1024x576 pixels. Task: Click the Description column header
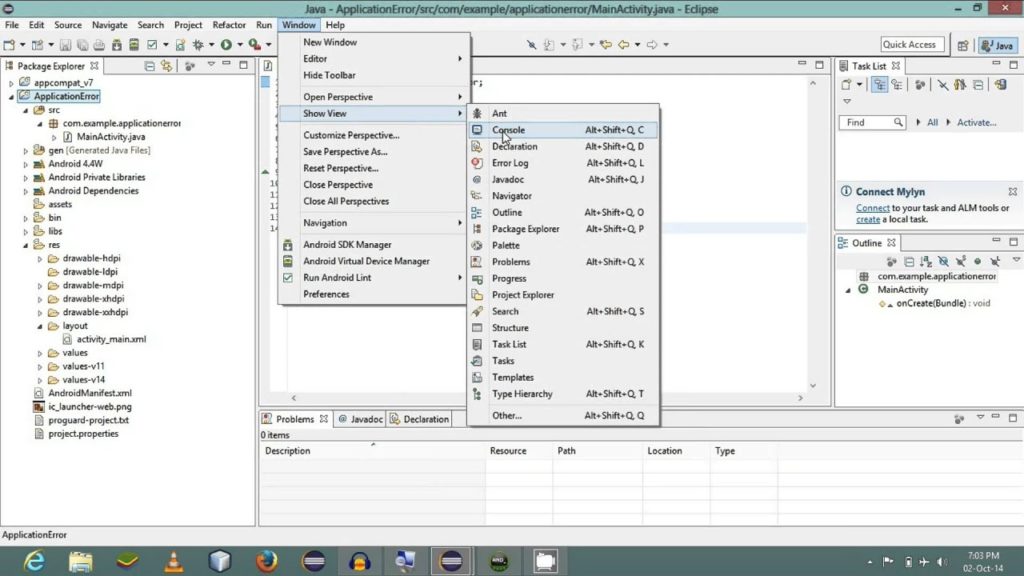click(372, 451)
